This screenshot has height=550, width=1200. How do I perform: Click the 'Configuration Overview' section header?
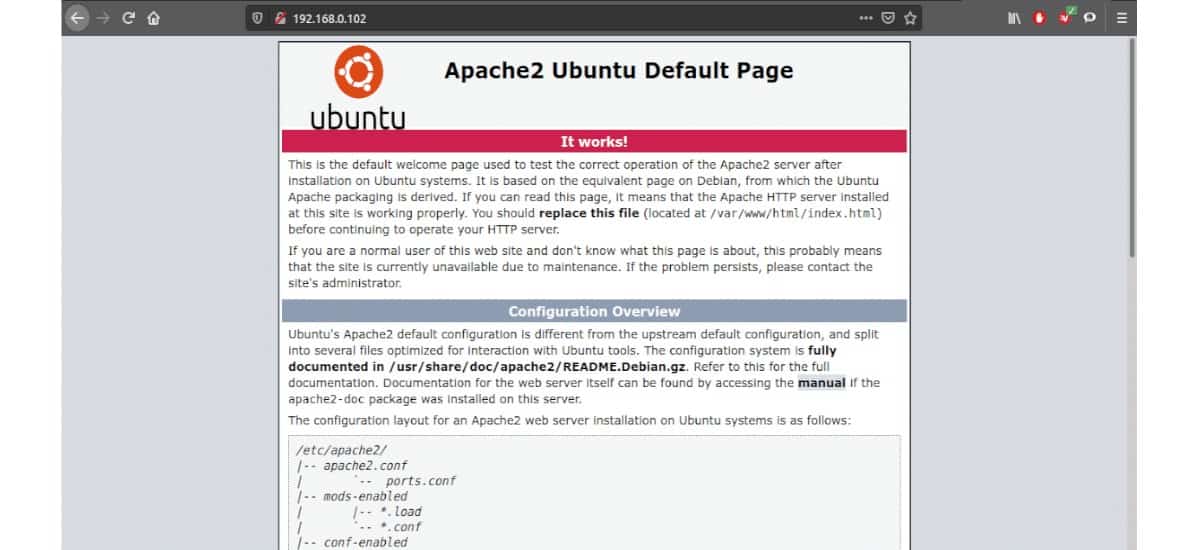pyautogui.click(x=594, y=311)
